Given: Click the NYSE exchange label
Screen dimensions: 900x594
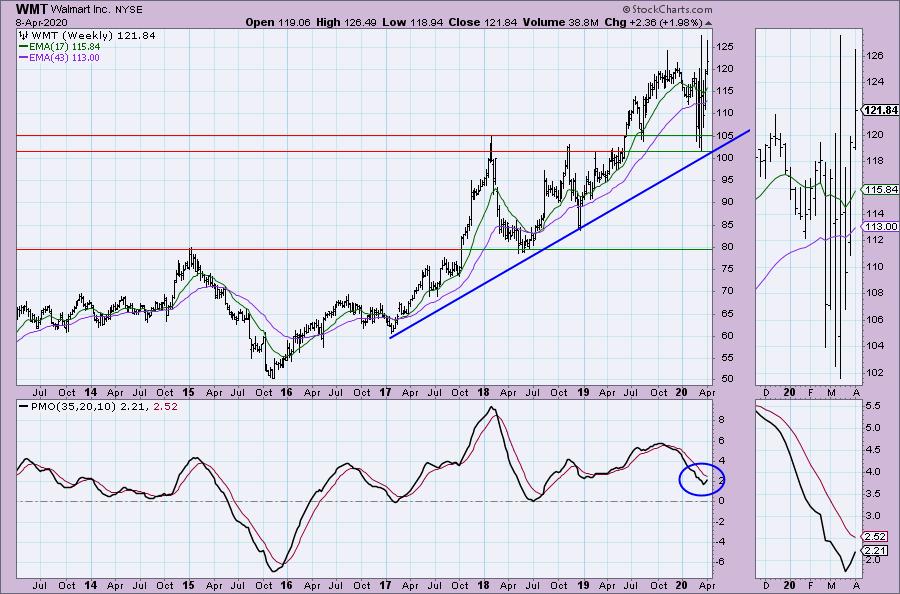Looking at the screenshot, I should pyautogui.click(x=127, y=10).
